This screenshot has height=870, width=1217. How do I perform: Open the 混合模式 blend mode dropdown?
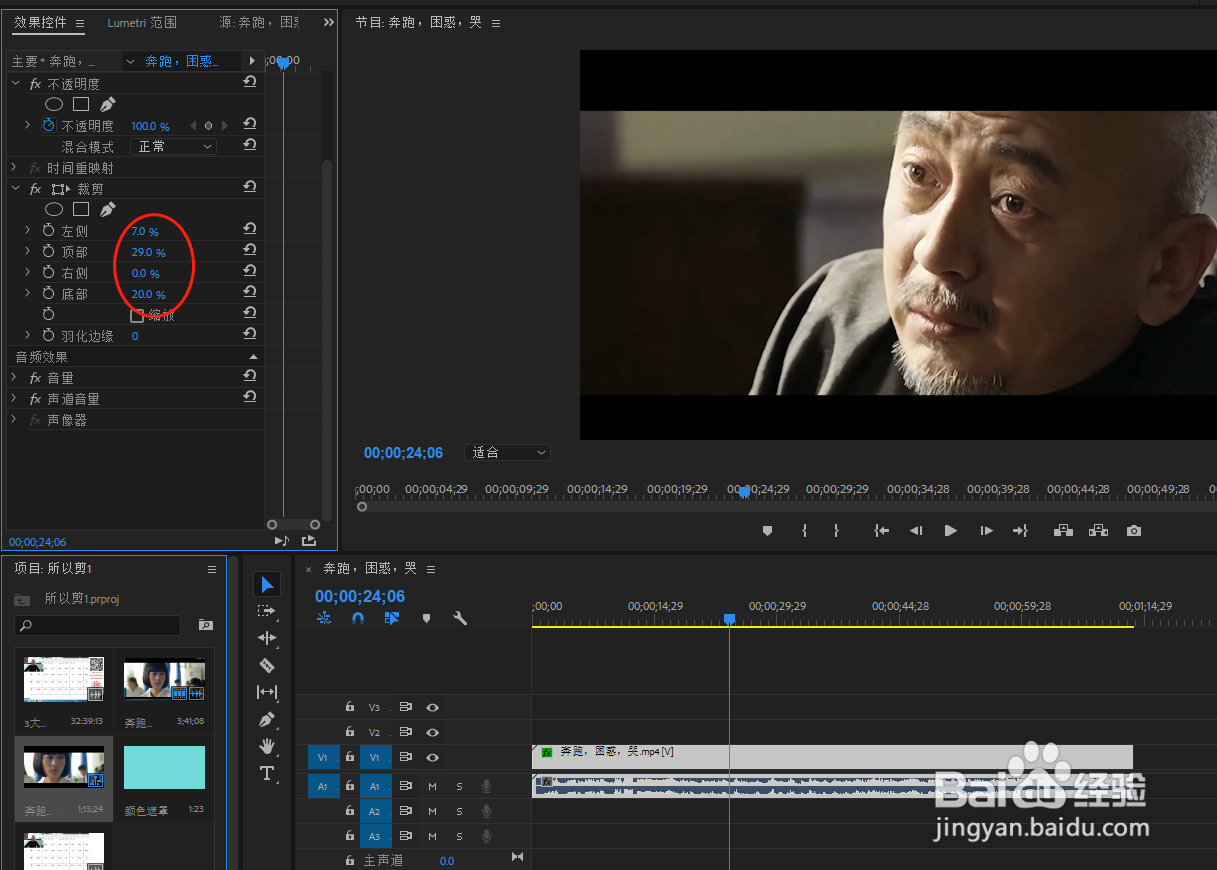click(175, 146)
